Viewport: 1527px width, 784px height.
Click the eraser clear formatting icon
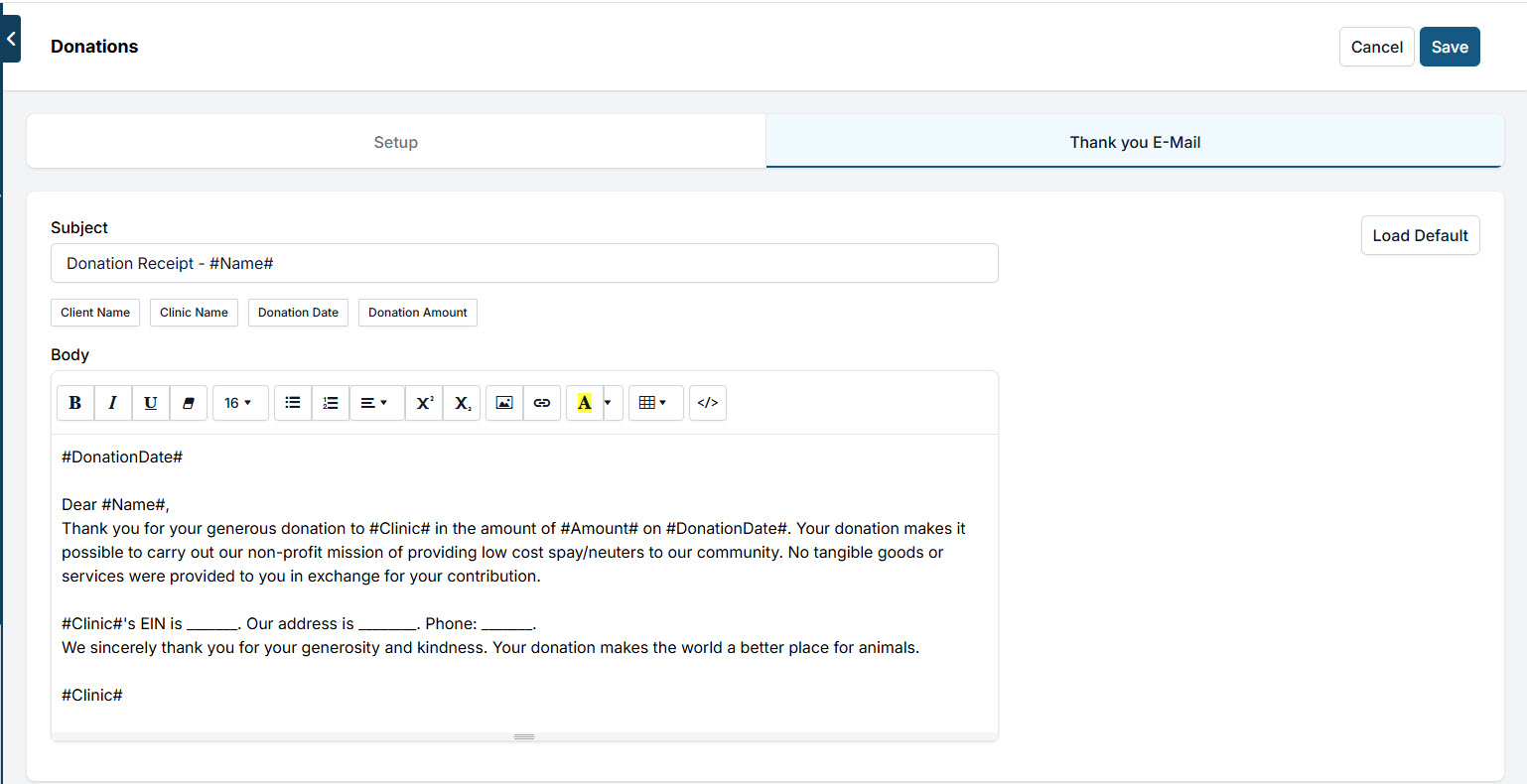(188, 403)
